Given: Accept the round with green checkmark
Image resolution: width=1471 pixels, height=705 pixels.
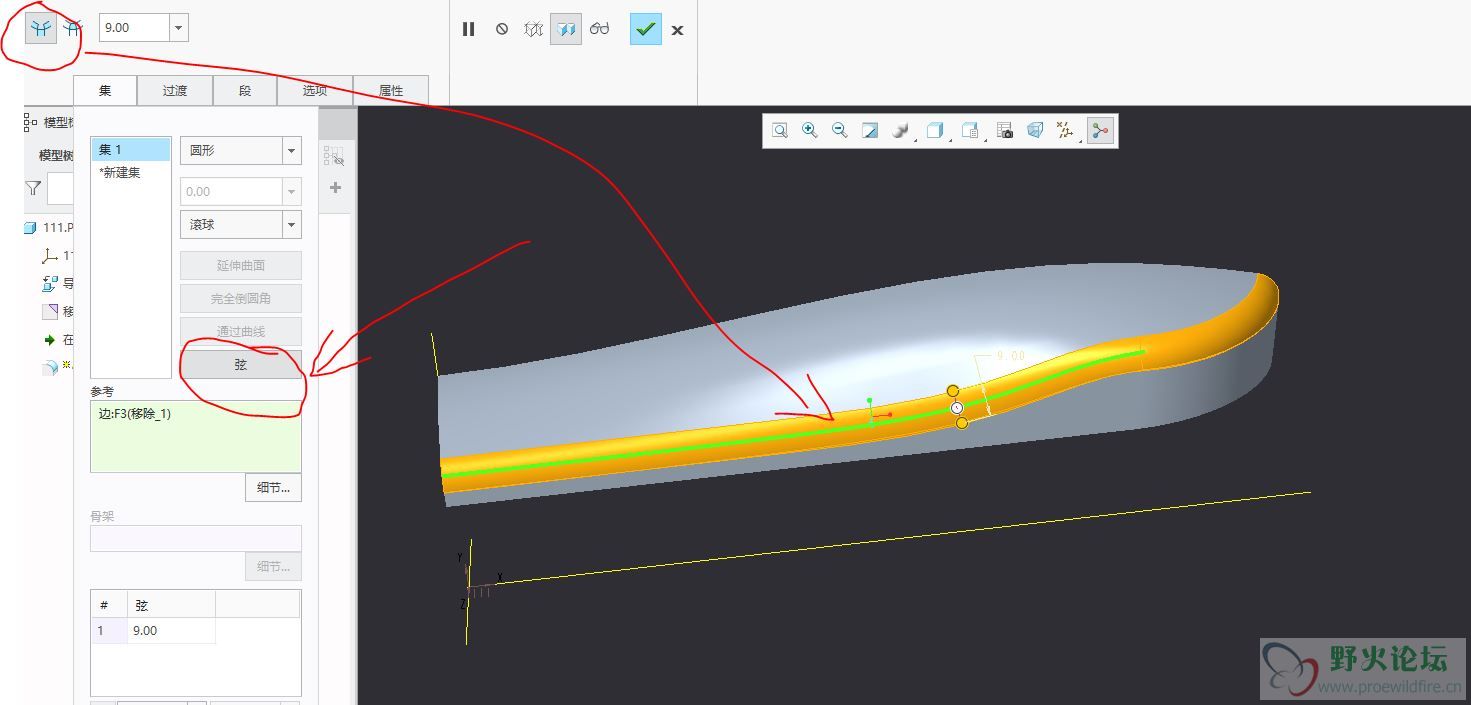Looking at the screenshot, I should click(x=646, y=29).
